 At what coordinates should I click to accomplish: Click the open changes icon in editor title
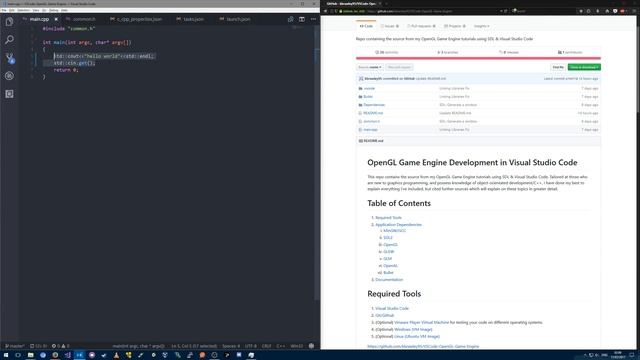tap(290, 19)
